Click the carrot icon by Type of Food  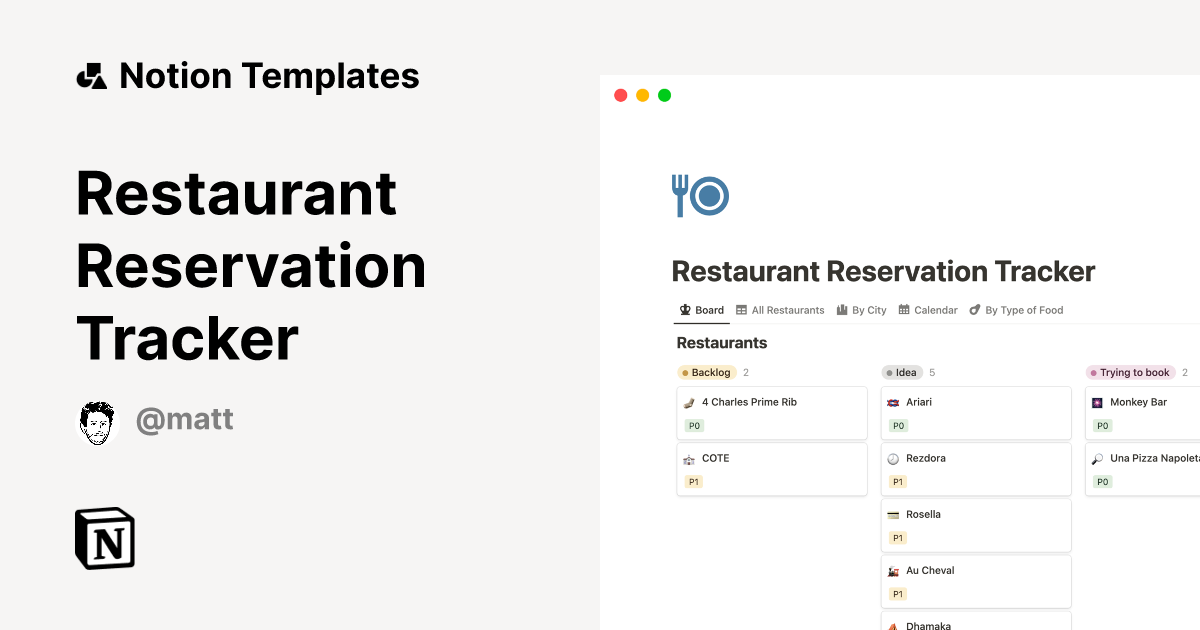[x=974, y=310]
